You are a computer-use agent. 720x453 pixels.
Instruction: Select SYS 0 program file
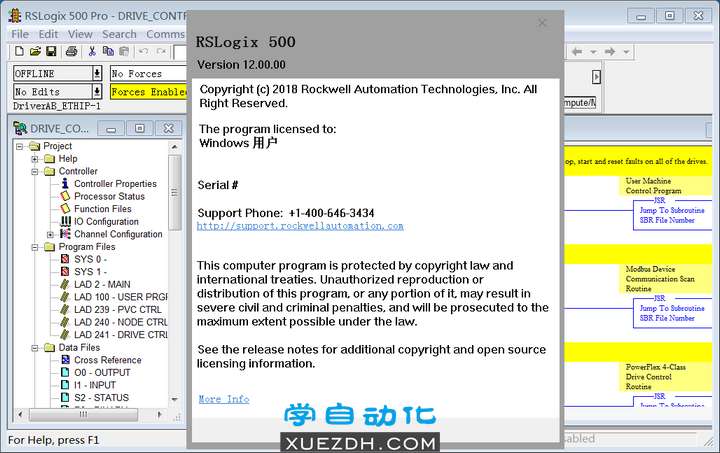(x=90, y=259)
